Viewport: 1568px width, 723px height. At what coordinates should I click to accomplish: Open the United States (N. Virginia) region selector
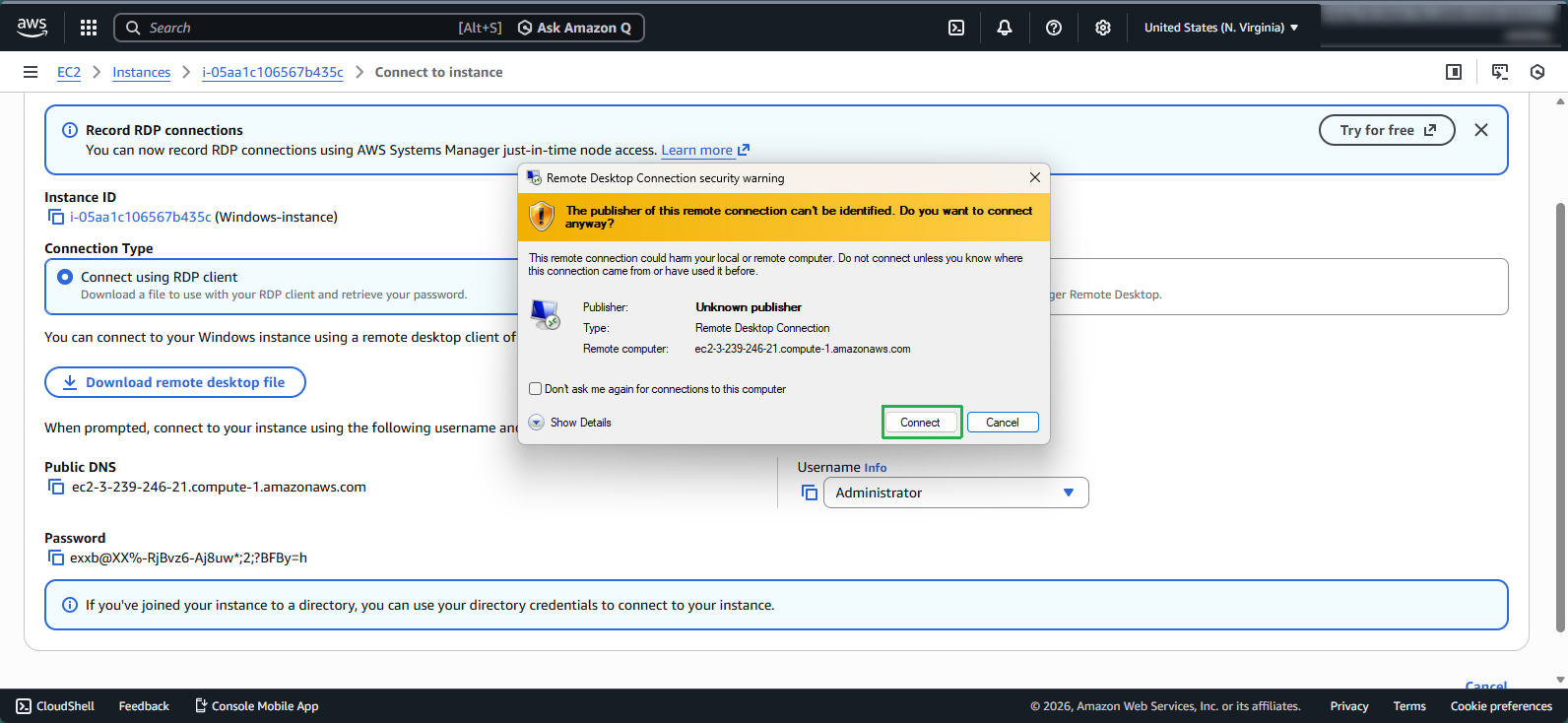pyautogui.click(x=1221, y=28)
